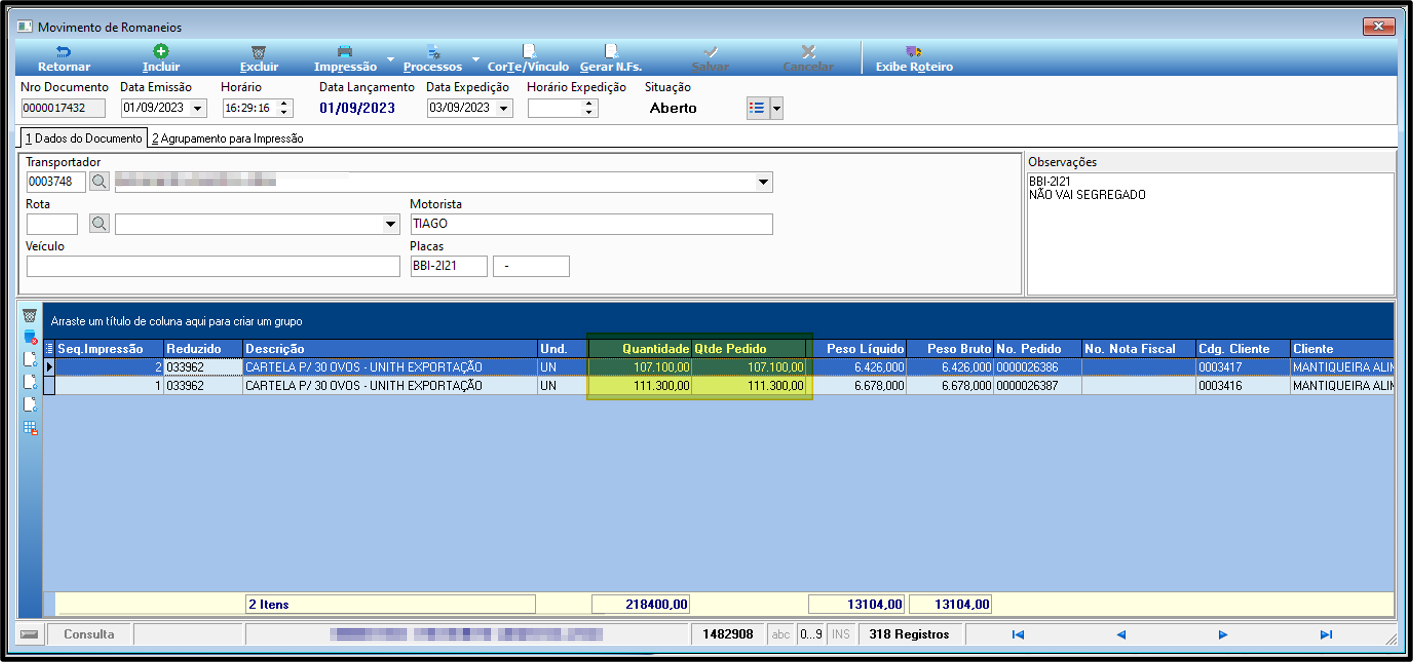
Task: Click the grid trash icon in left sidebar
Action: [x=30, y=316]
